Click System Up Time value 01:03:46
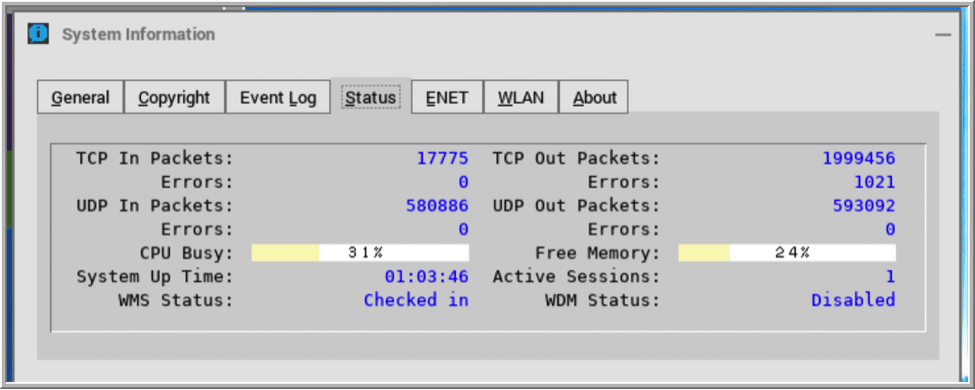Viewport: 975px width, 390px height. click(427, 276)
